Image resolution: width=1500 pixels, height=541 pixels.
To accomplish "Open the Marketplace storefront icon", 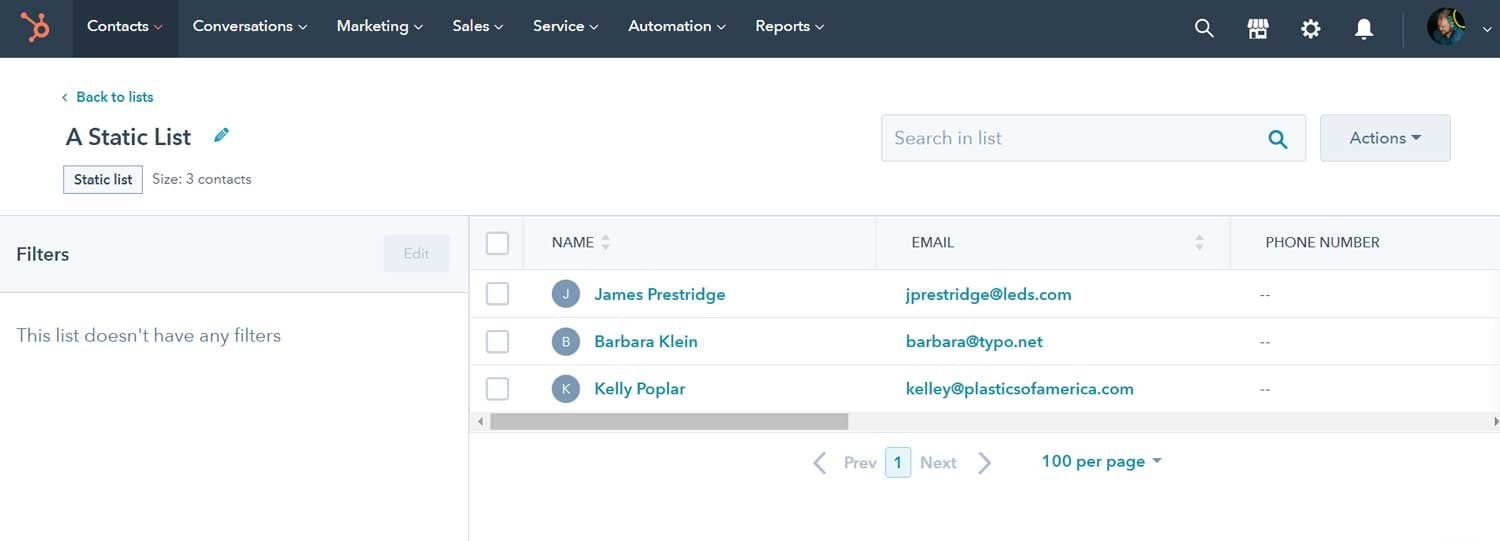I will [x=1258, y=28].
